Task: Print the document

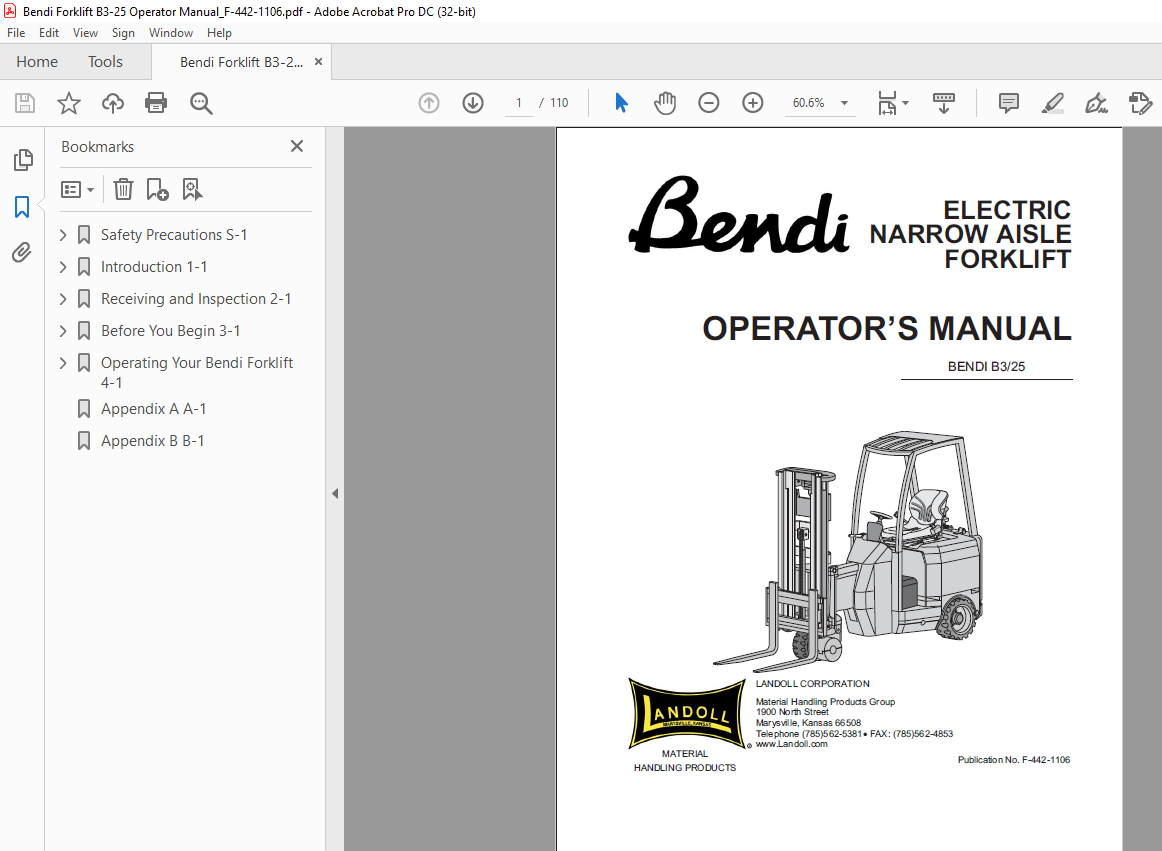Action: point(156,103)
